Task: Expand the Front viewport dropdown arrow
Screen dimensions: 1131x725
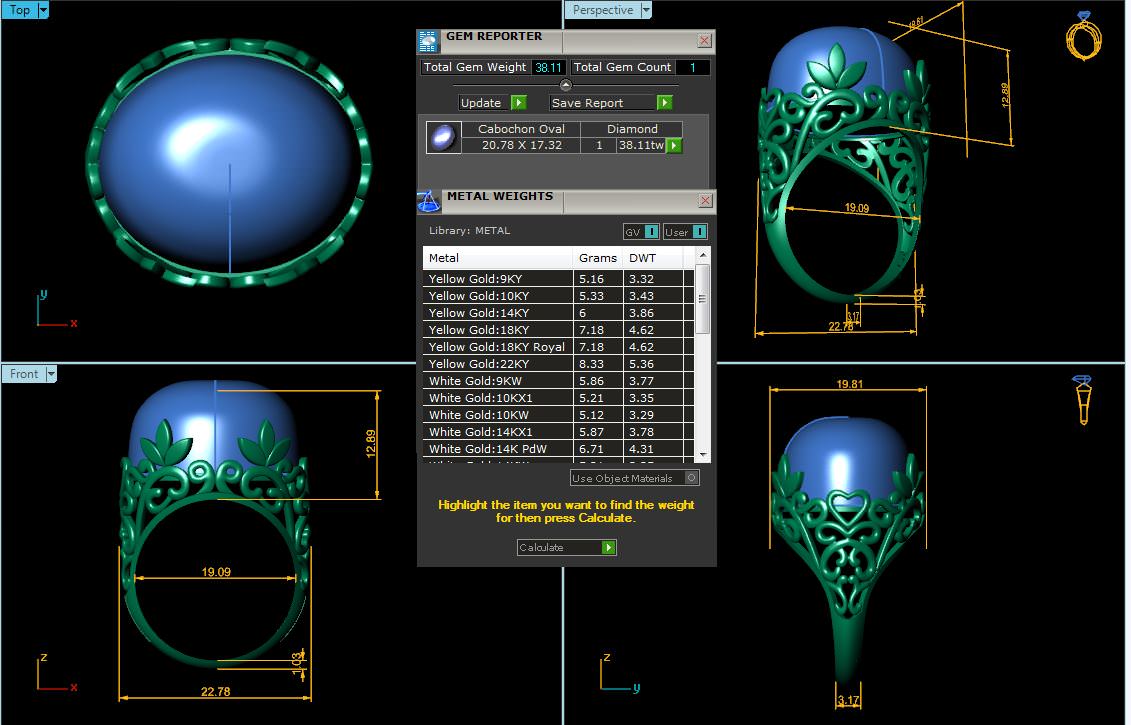Action: [x=51, y=374]
